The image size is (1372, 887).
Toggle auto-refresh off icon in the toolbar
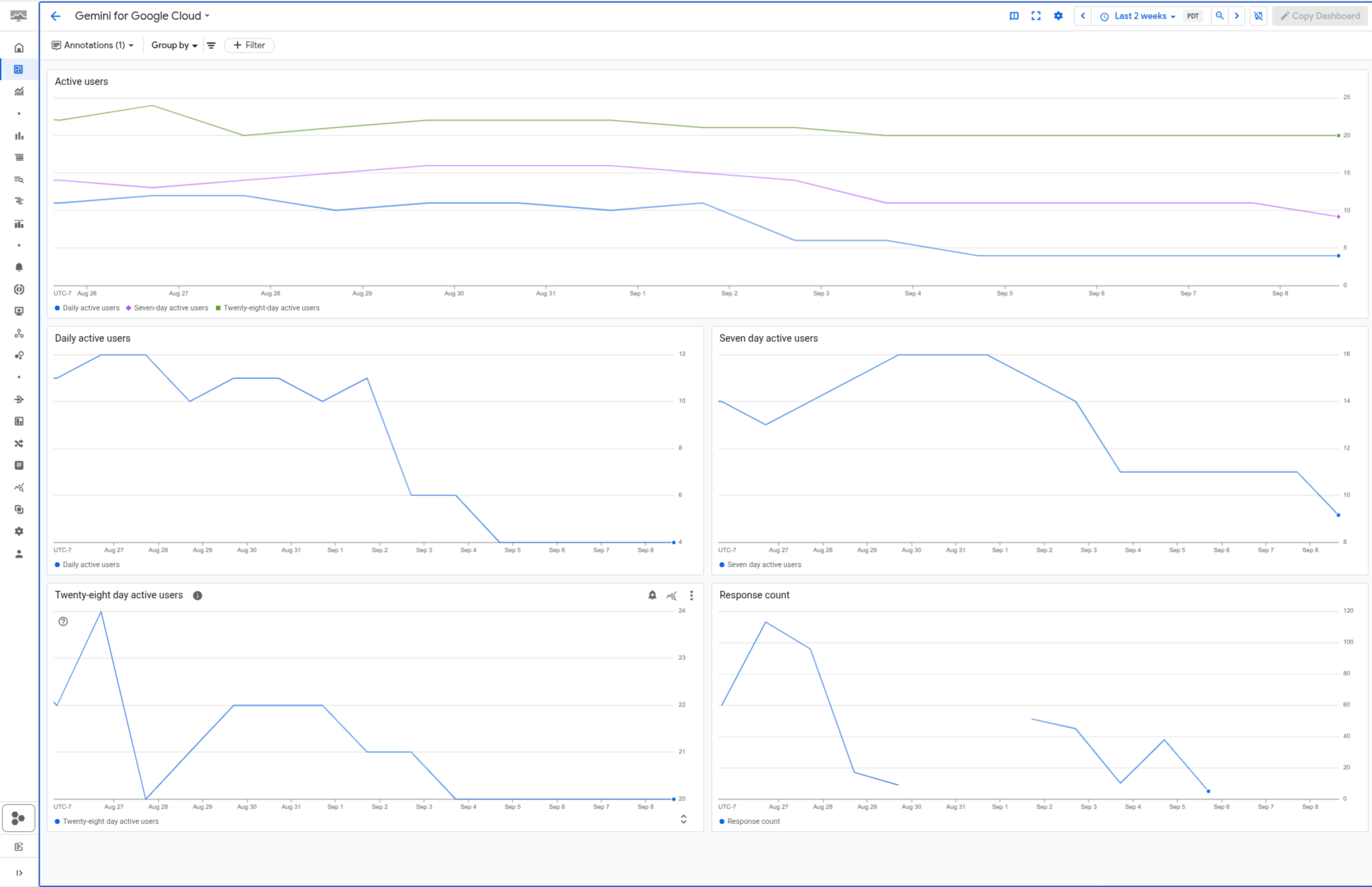pyautogui.click(x=1258, y=16)
